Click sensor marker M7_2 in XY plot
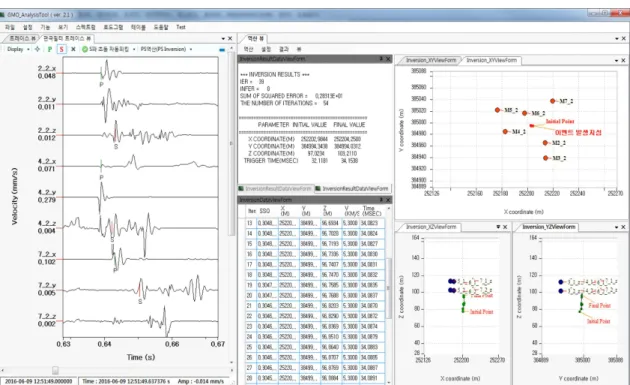 [553, 101]
